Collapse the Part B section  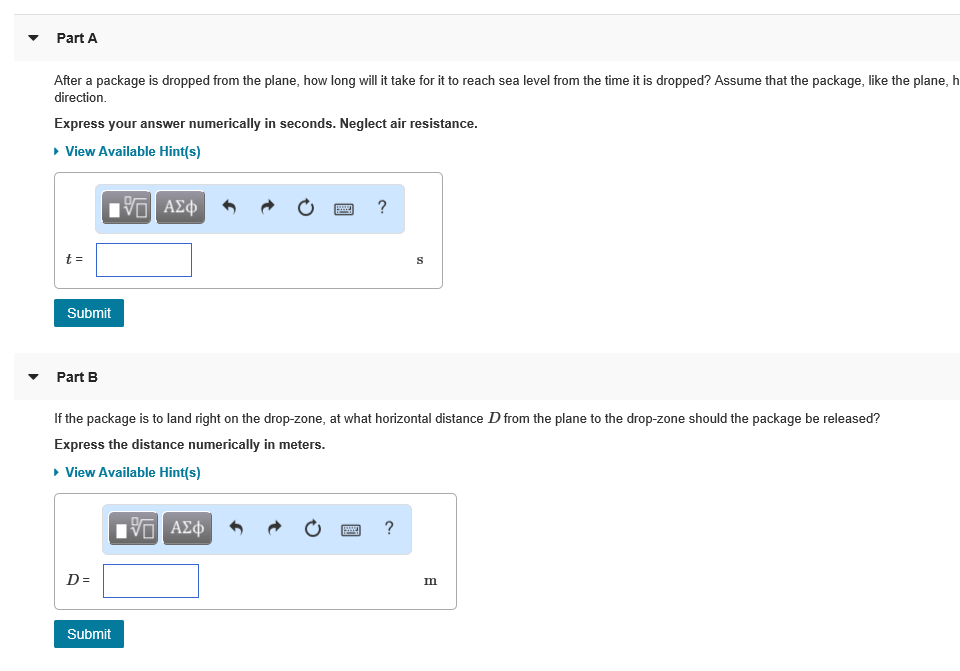(34, 377)
